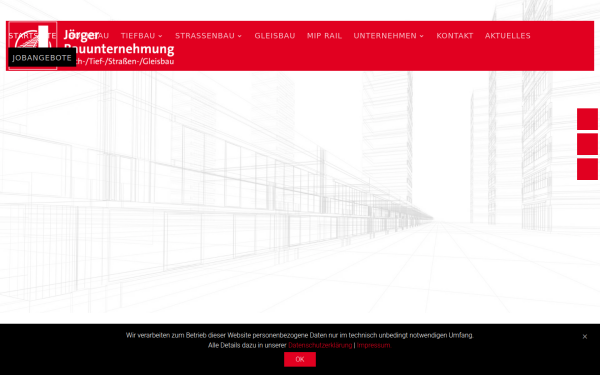Expand the STRASSENBAU submenu chevron
This screenshot has width=600, height=375.
click(240, 36)
